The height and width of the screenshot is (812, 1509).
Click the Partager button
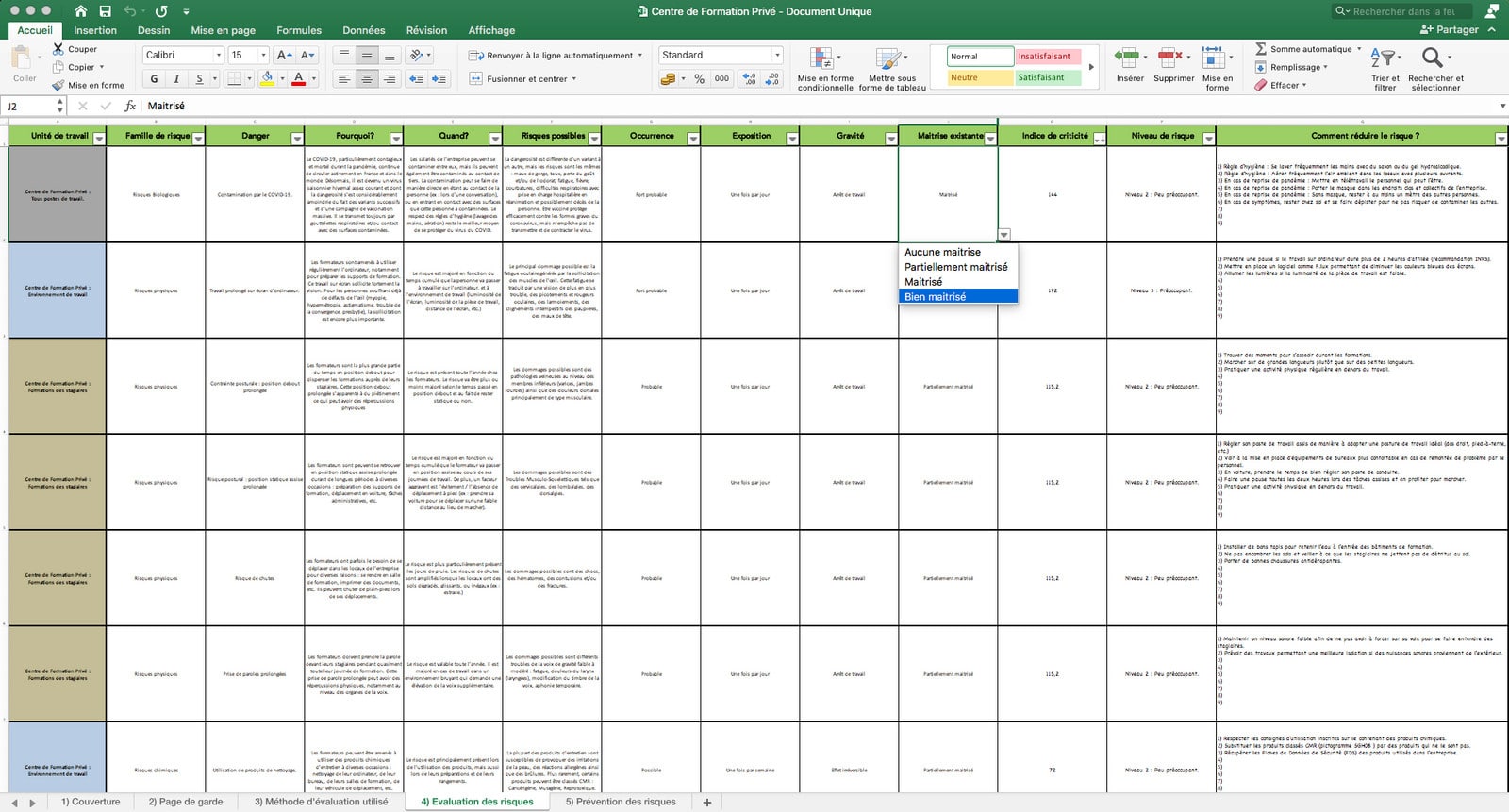coord(1450,30)
